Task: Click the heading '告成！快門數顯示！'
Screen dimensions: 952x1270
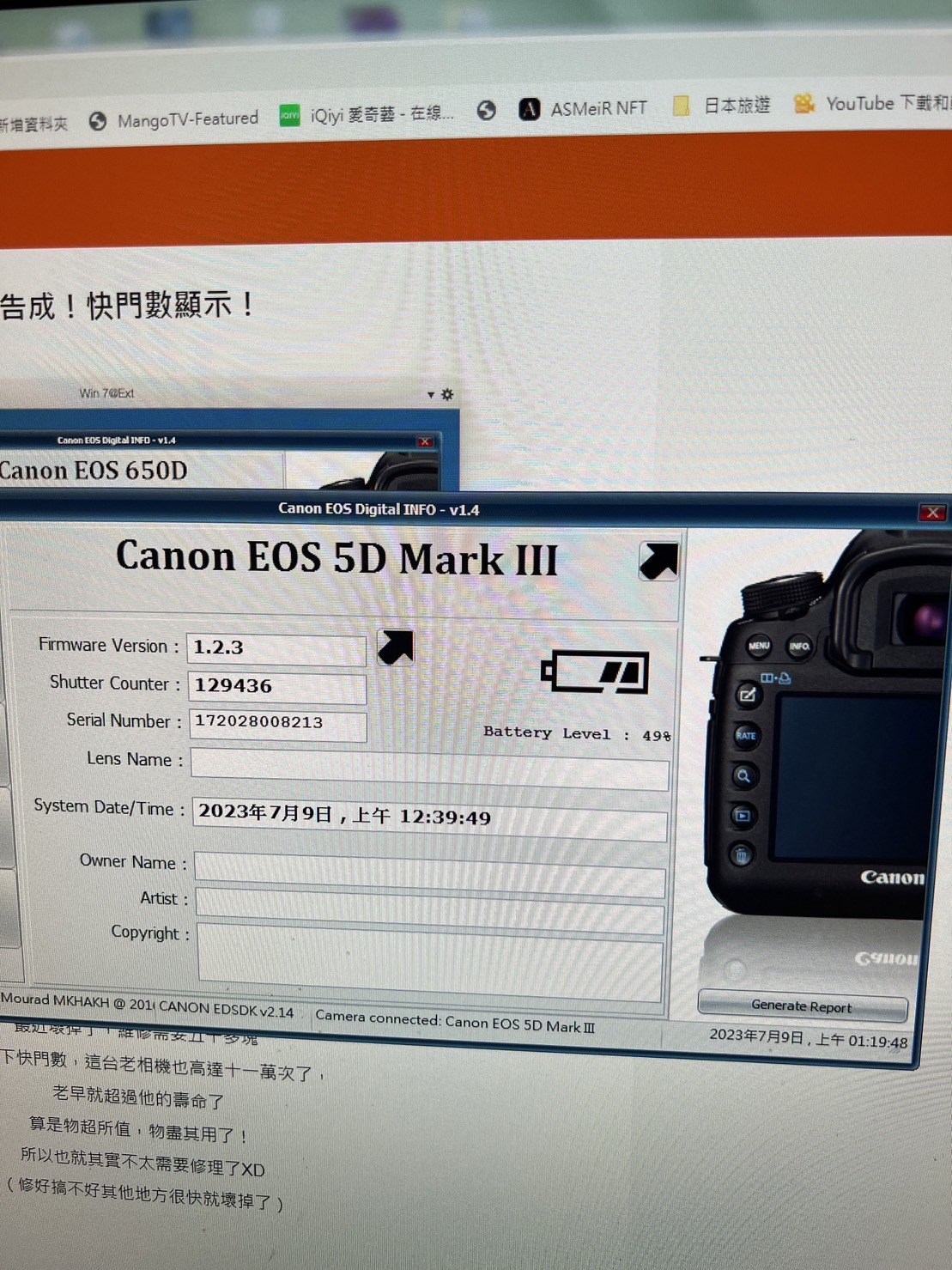Action: [127, 305]
